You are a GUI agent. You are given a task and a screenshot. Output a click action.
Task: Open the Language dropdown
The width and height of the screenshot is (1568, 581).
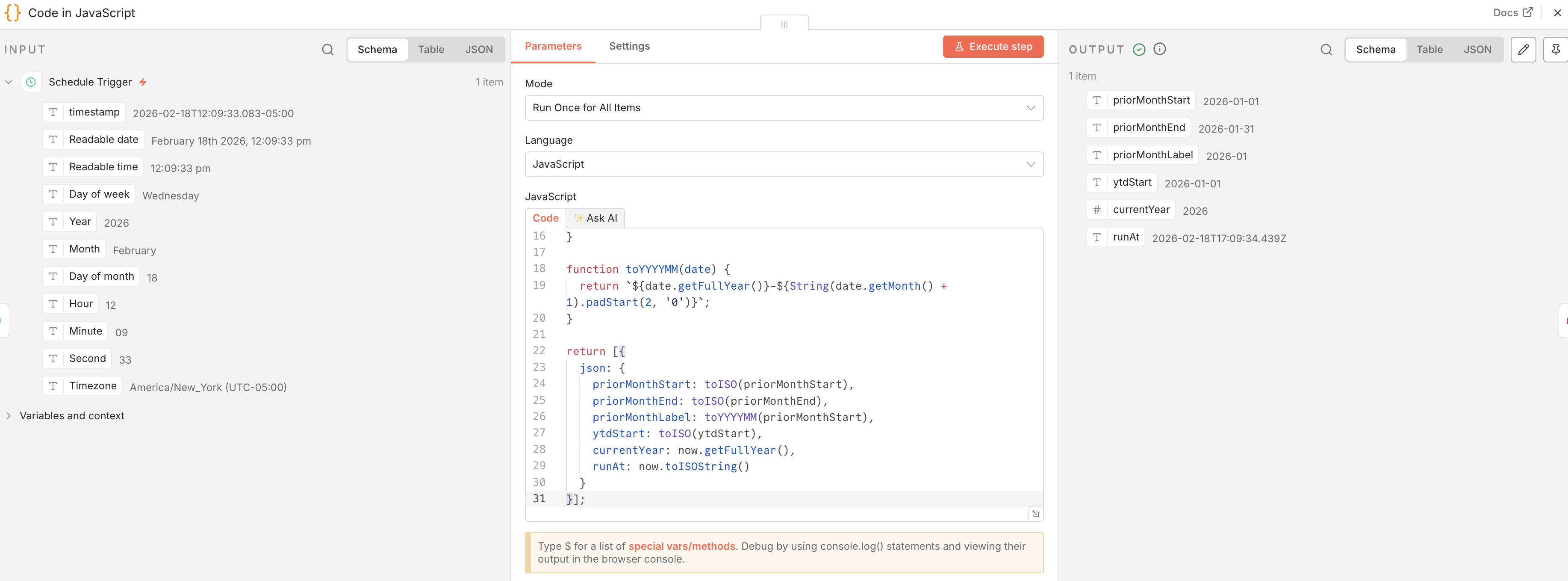[784, 164]
